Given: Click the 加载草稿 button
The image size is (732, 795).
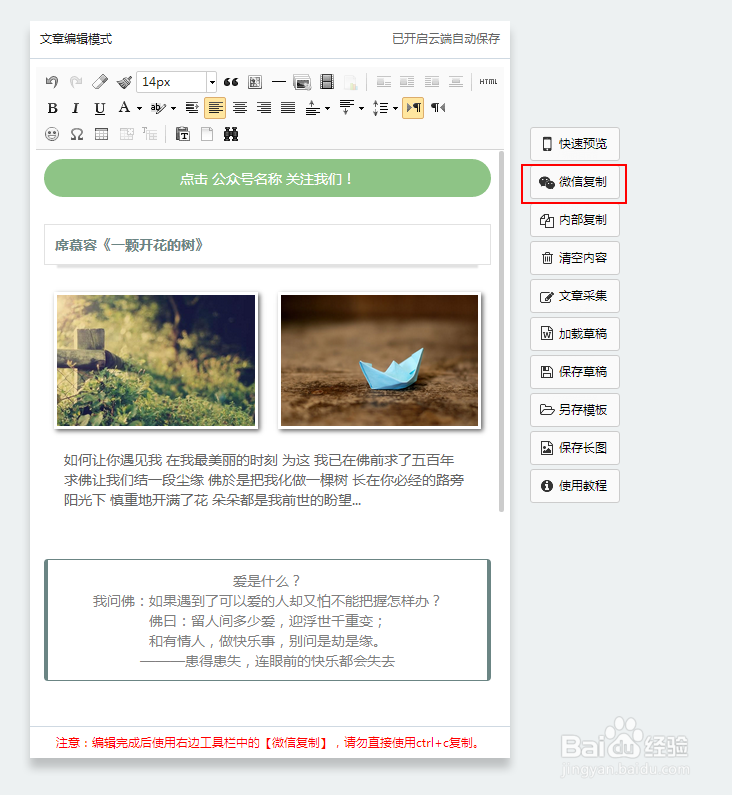Looking at the screenshot, I should [x=575, y=334].
